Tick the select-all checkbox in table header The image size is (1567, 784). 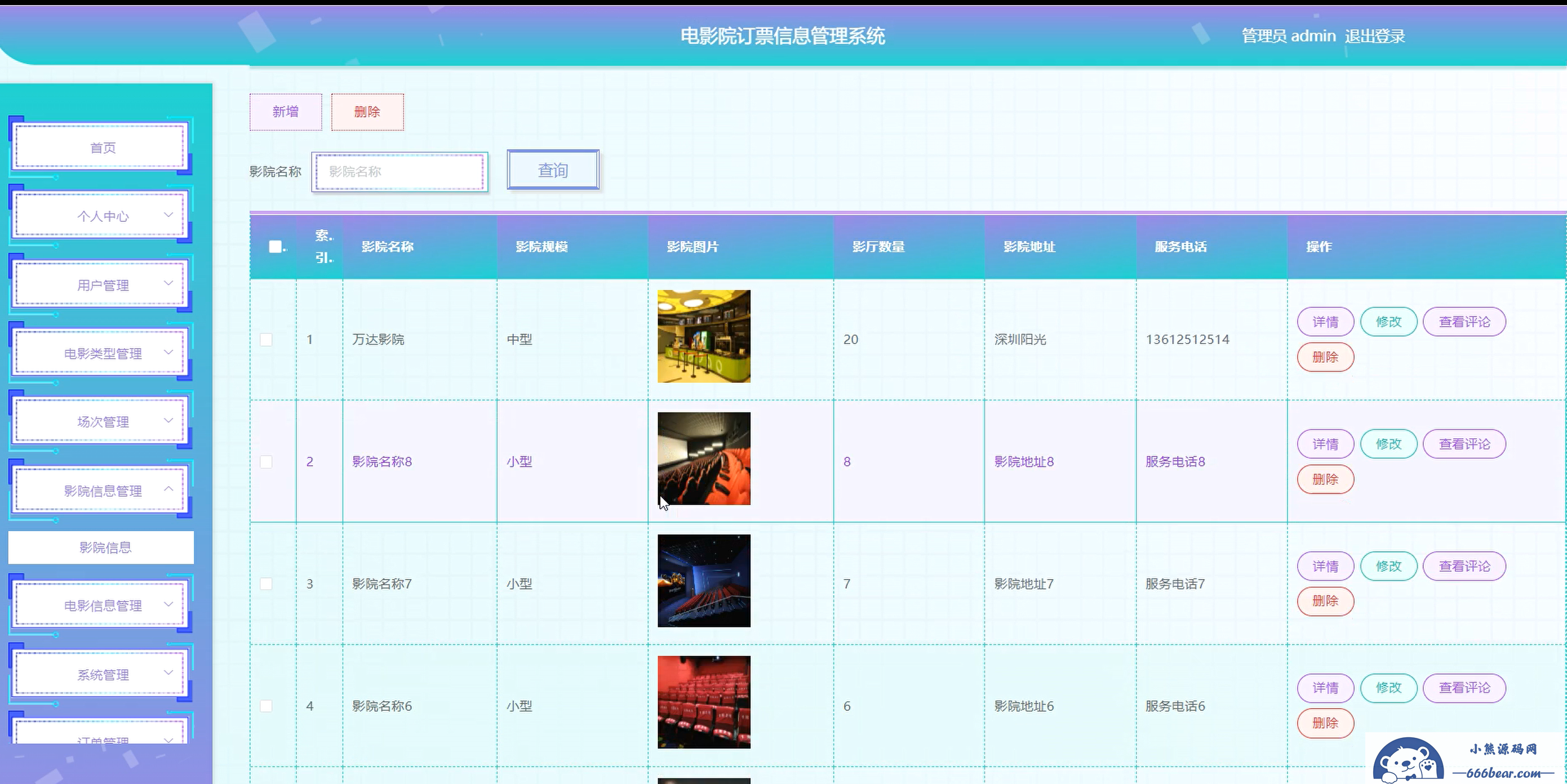tap(276, 246)
